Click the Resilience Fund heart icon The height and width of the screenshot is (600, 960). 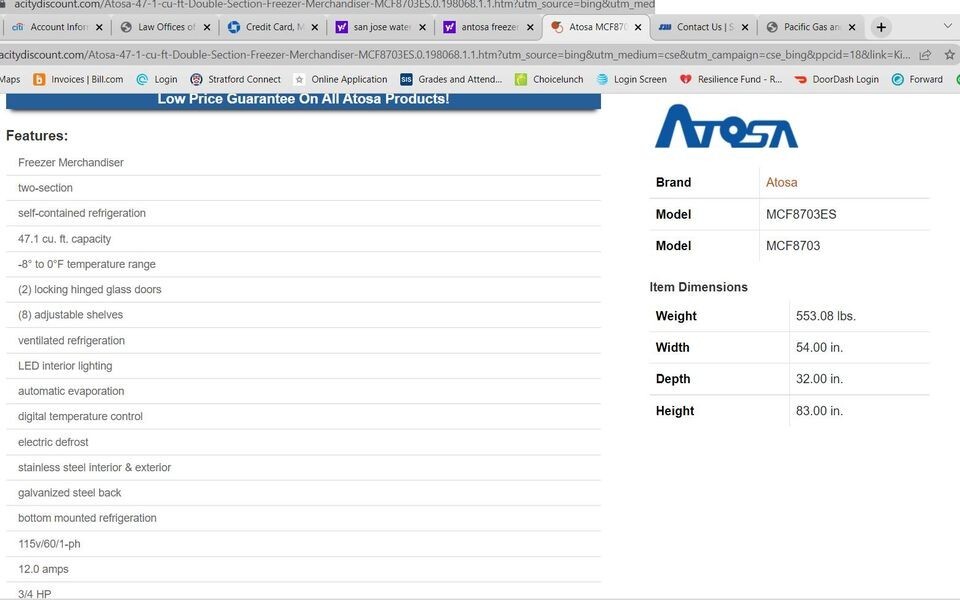[x=686, y=79]
